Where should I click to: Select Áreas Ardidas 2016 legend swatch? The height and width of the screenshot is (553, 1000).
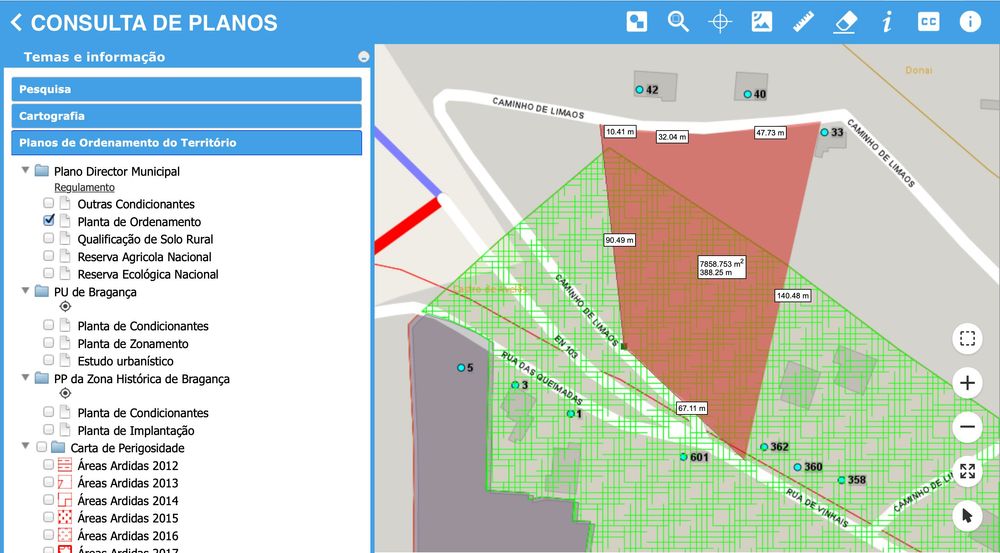coord(65,535)
